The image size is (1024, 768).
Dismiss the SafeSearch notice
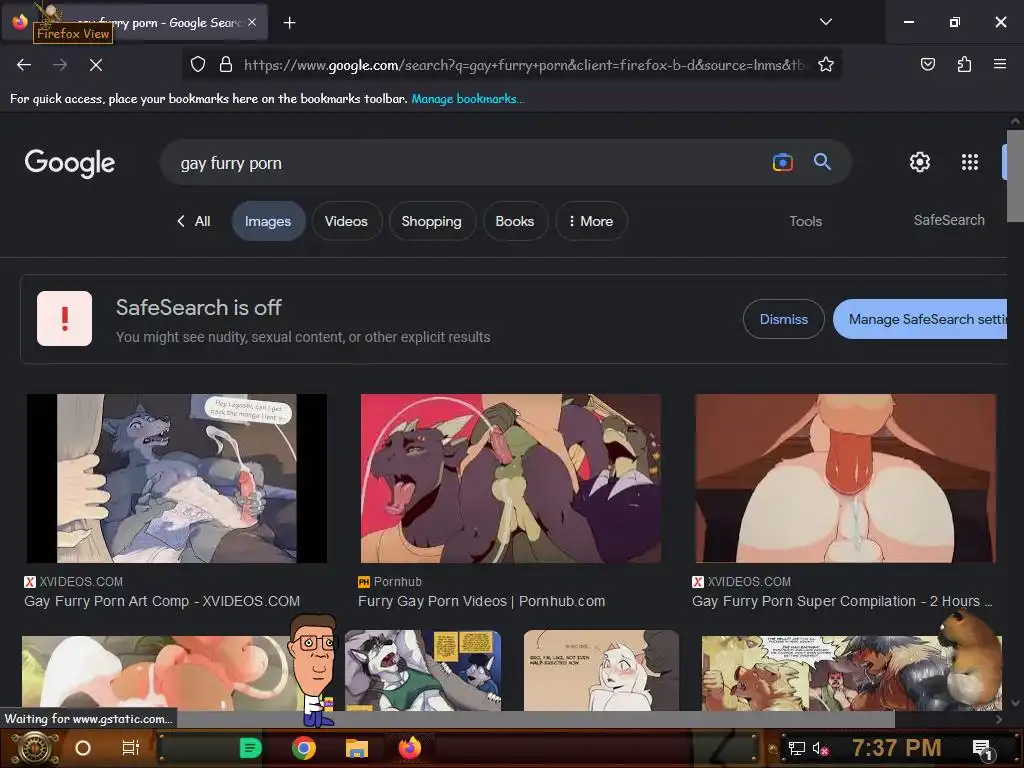783,319
